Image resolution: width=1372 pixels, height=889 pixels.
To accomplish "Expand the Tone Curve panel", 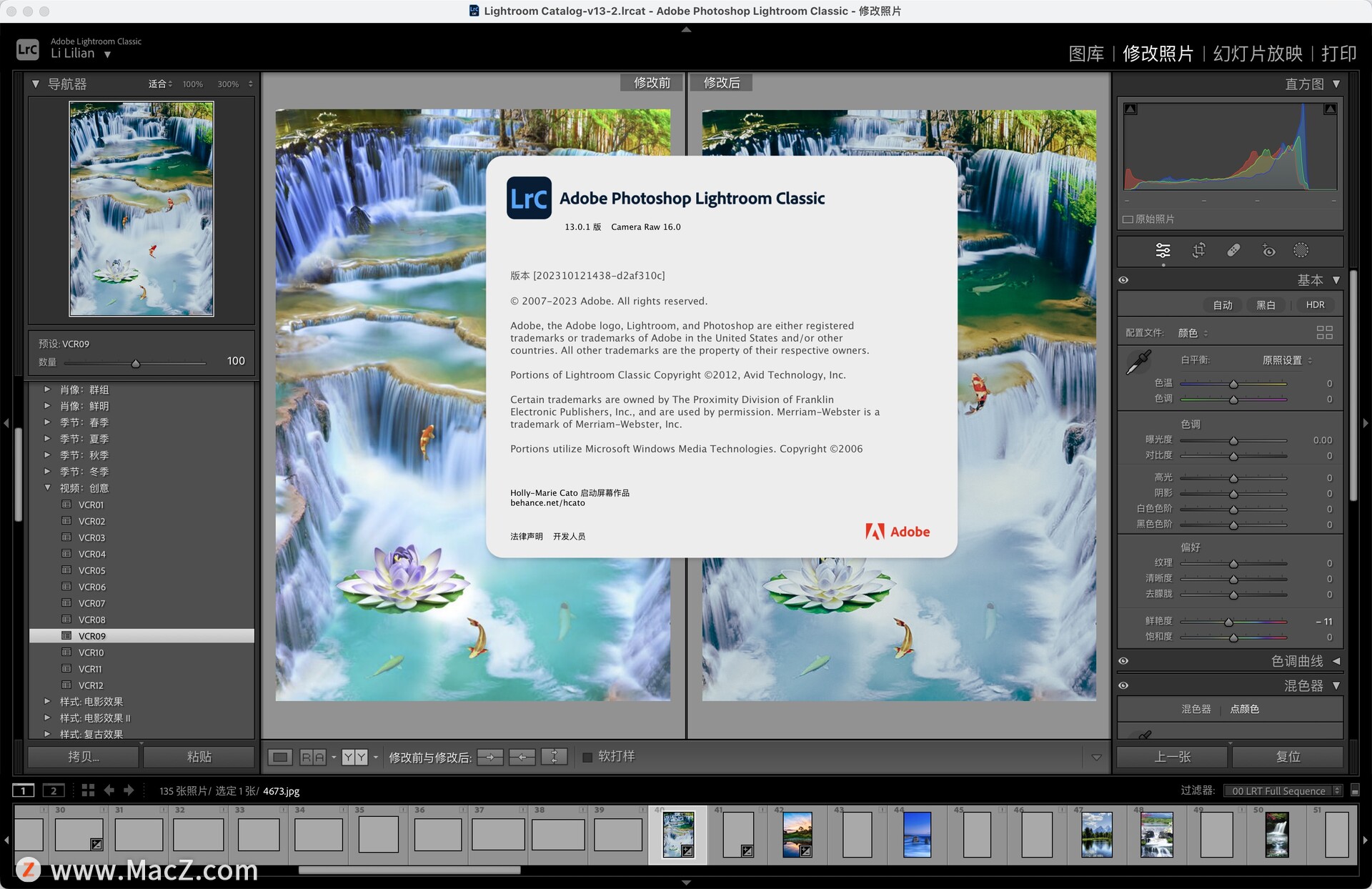I will (1336, 661).
